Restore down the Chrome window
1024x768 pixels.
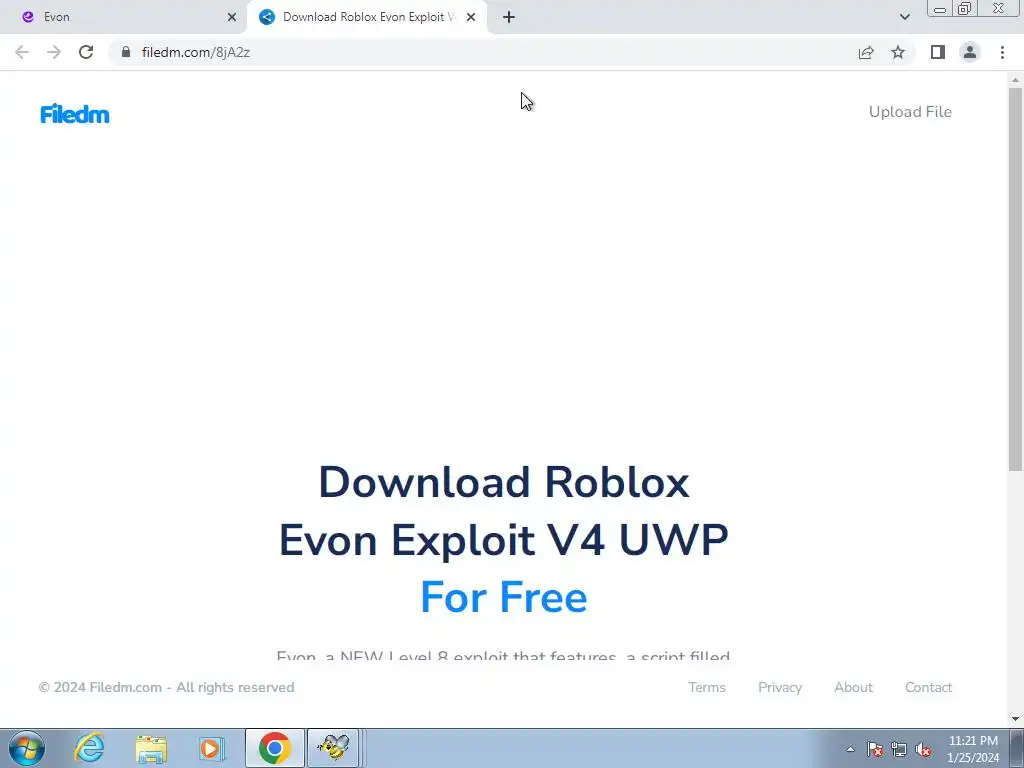pyautogui.click(x=964, y=9)
